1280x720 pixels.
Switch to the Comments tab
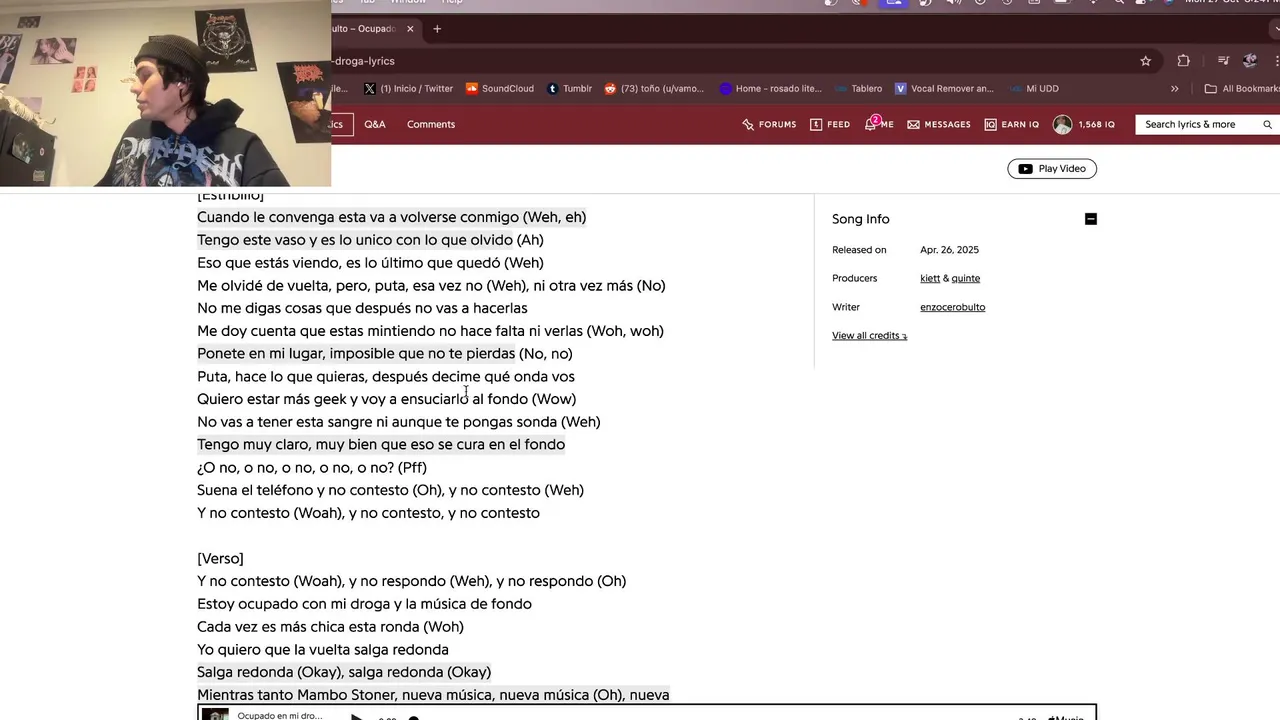tap(431, 125)
